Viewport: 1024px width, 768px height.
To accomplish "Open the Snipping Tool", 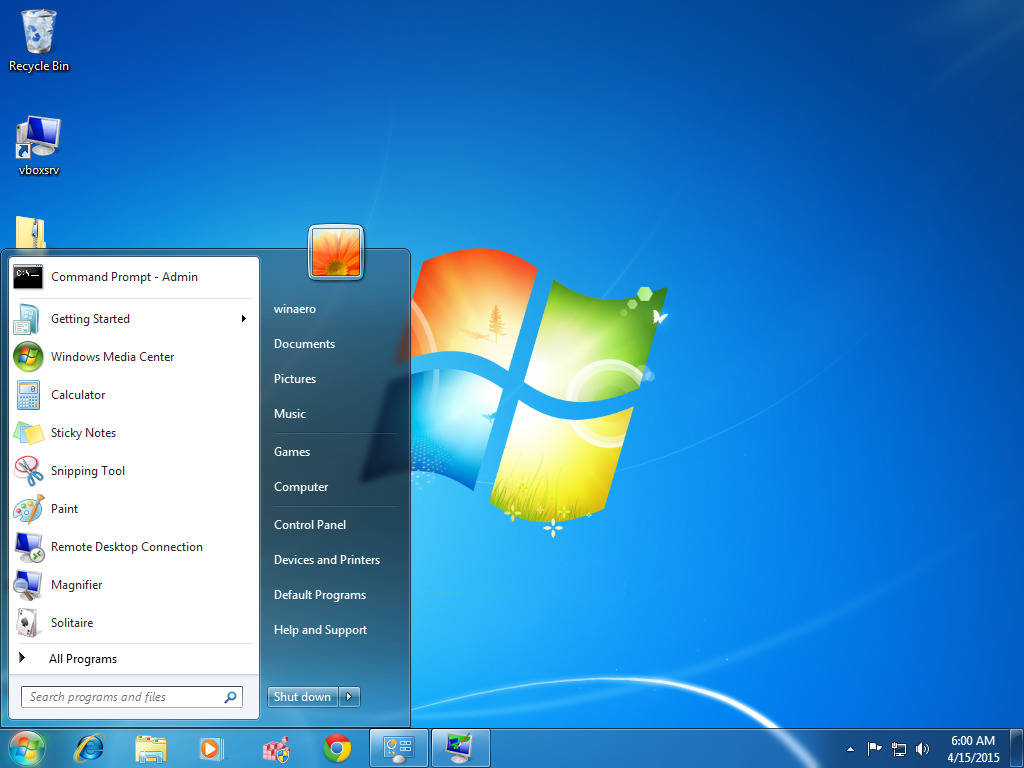I will click(x=88, y=470).
